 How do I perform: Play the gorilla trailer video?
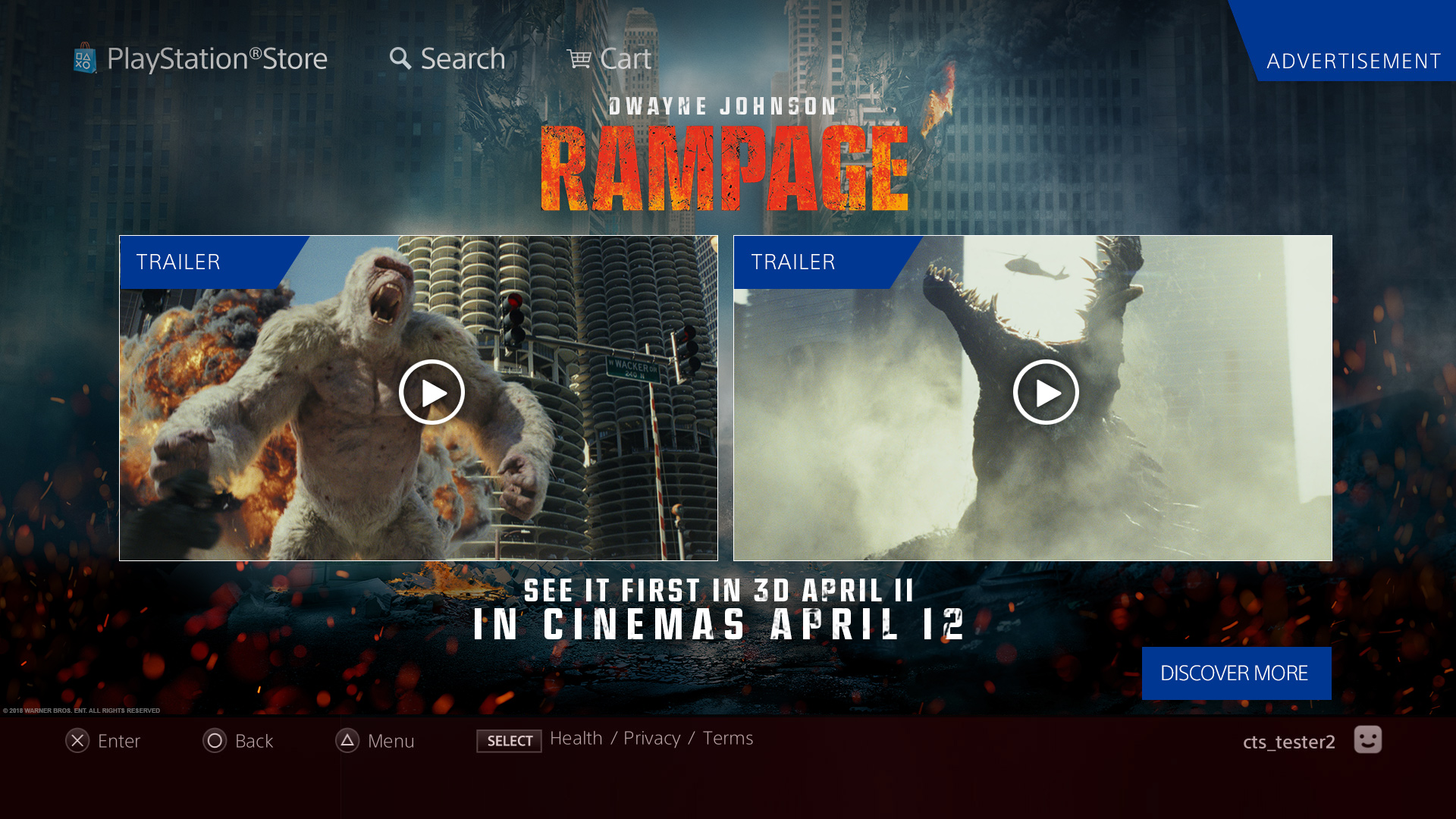click(432, 392)
